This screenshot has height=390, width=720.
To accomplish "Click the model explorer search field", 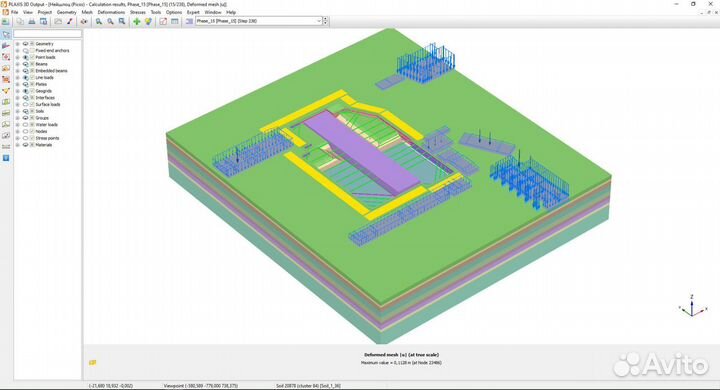I will (x=47, y=34).
